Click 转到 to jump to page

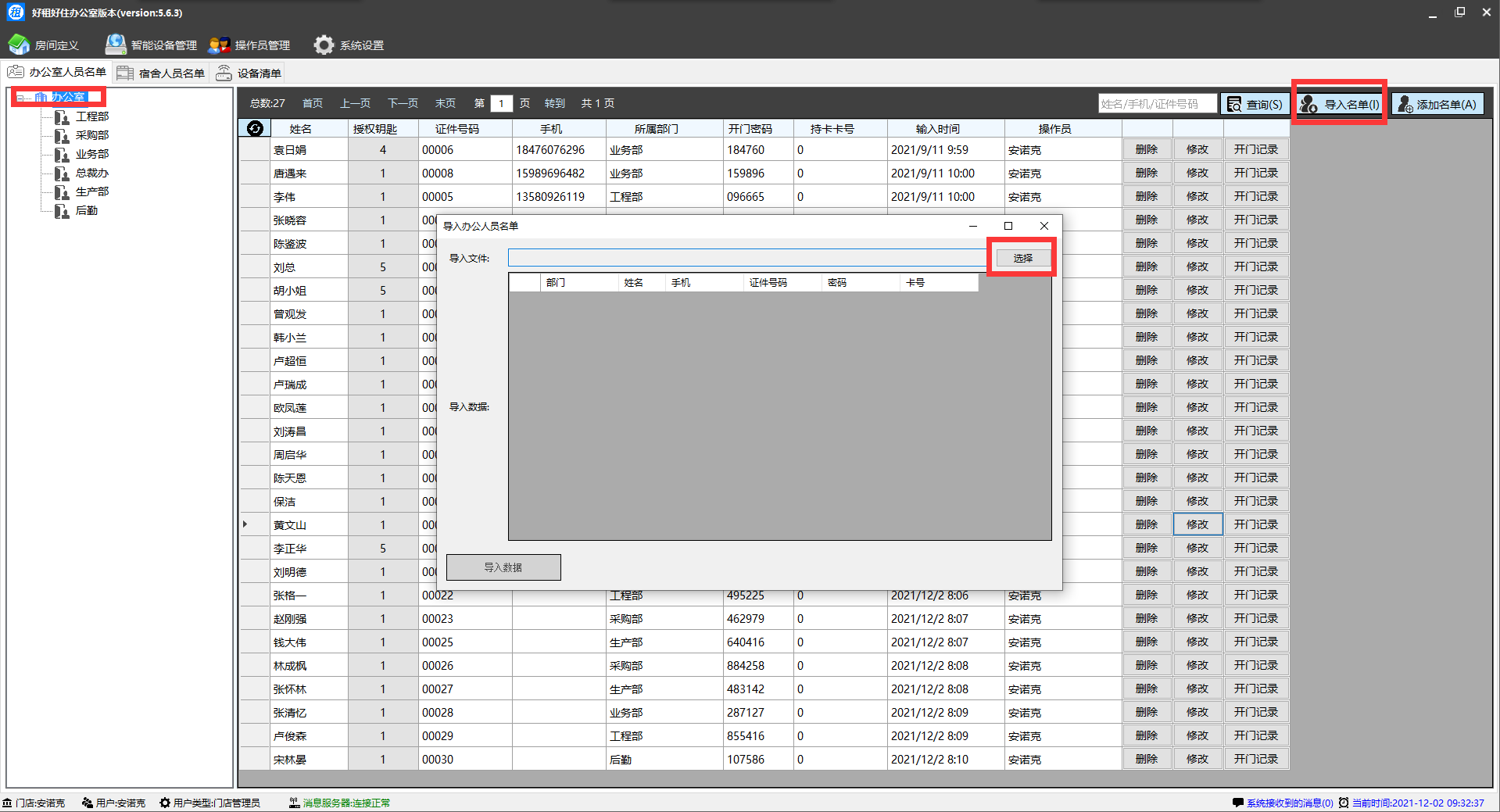click(x=555, y=103)
